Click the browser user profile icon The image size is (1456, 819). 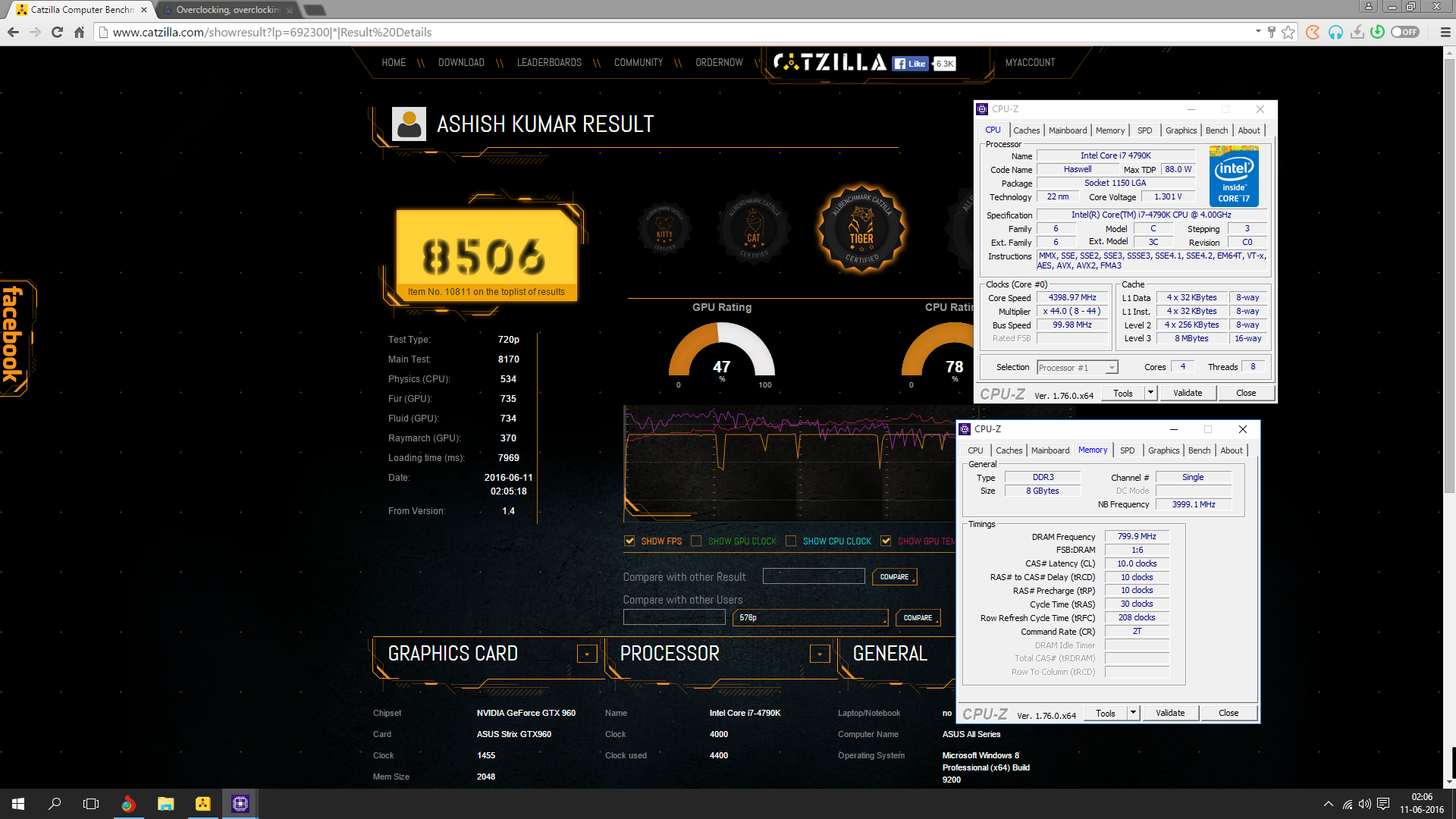[1369, 6]
